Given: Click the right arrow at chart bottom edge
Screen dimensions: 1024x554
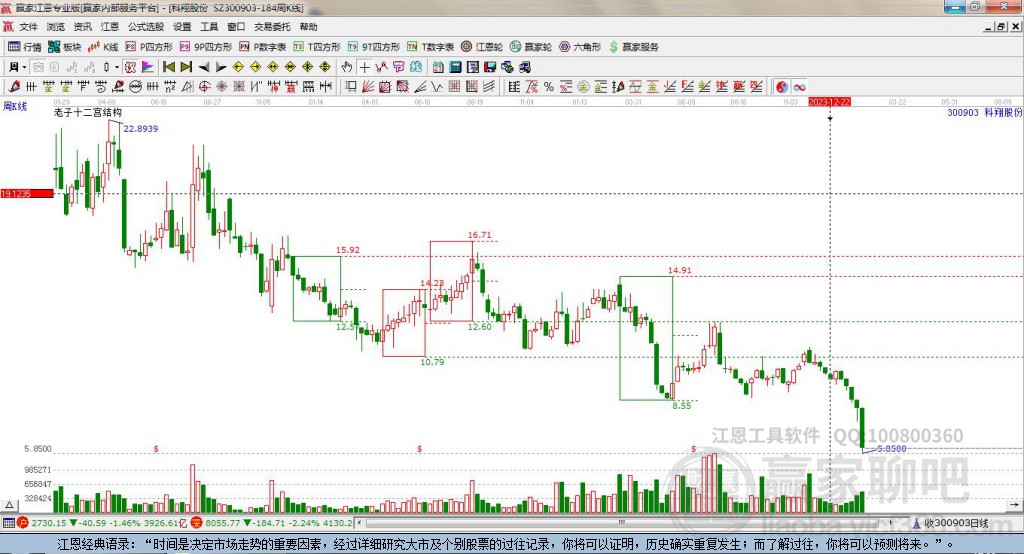Looking at the screenshot, I should [1014, 505].
